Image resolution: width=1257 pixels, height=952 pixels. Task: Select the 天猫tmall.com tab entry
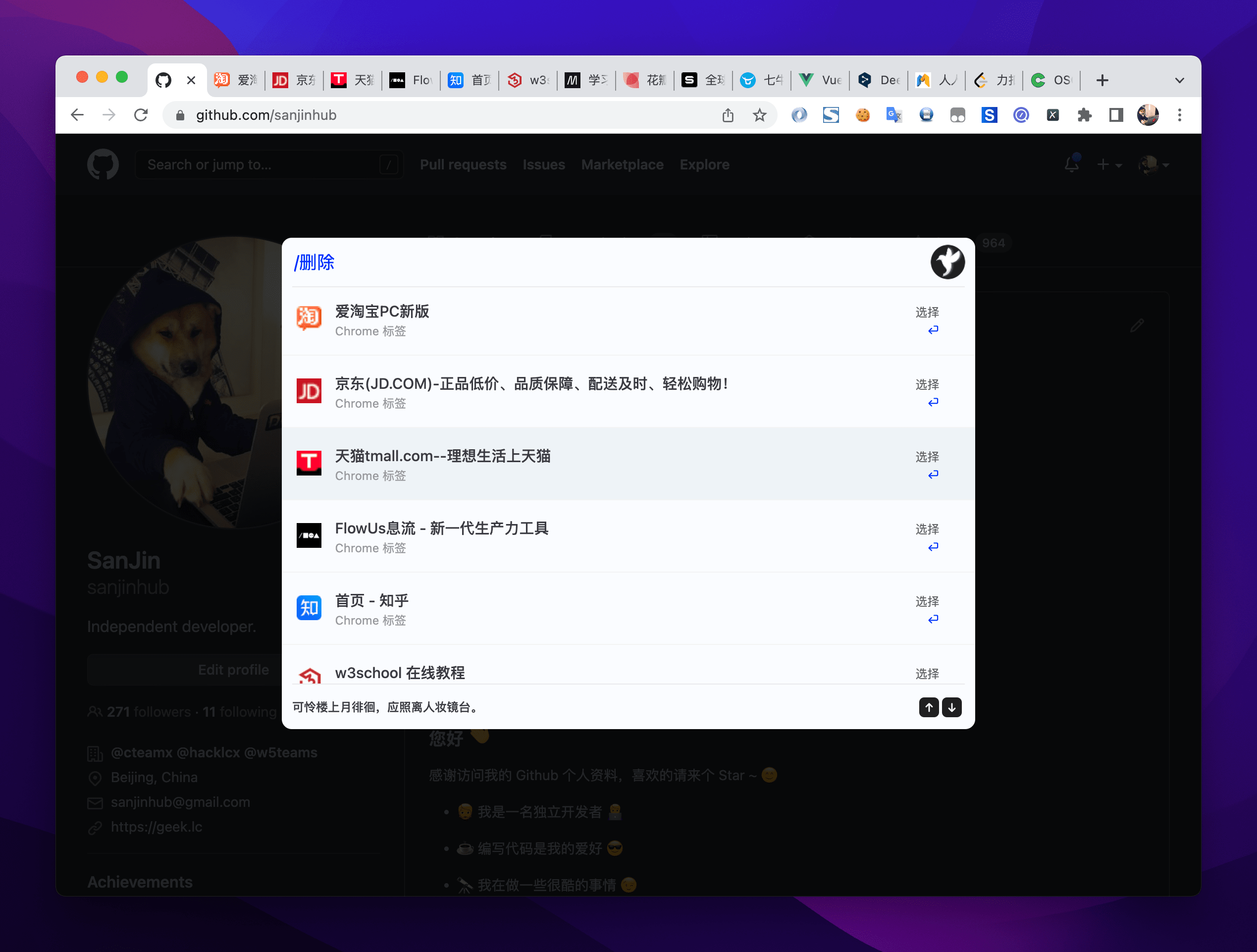click(442, 464)
